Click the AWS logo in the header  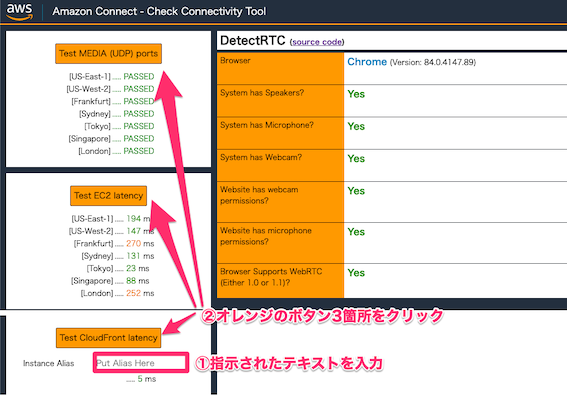point(20,11)
